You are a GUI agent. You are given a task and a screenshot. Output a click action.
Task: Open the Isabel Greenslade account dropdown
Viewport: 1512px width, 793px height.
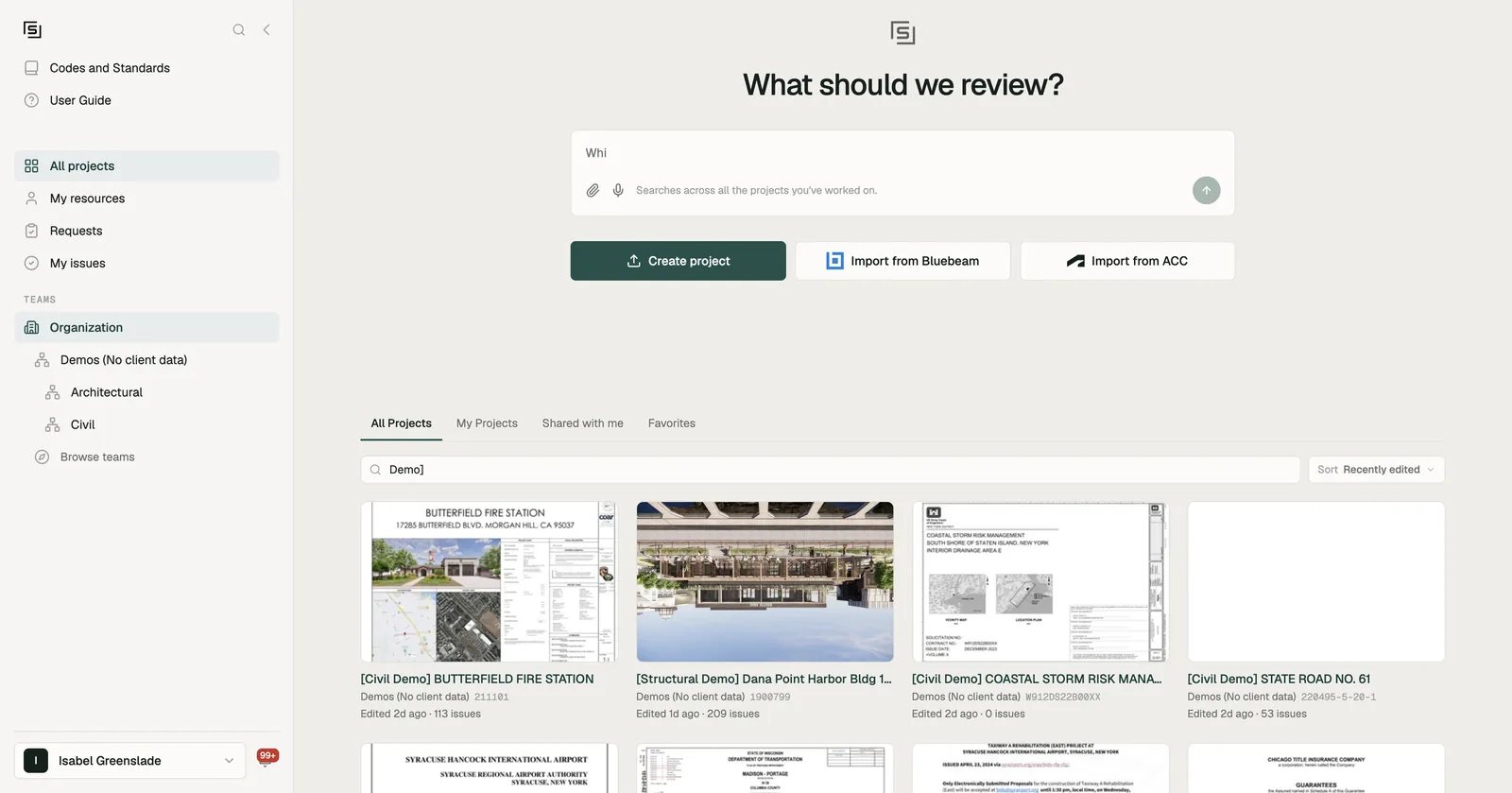click(129, 761)
